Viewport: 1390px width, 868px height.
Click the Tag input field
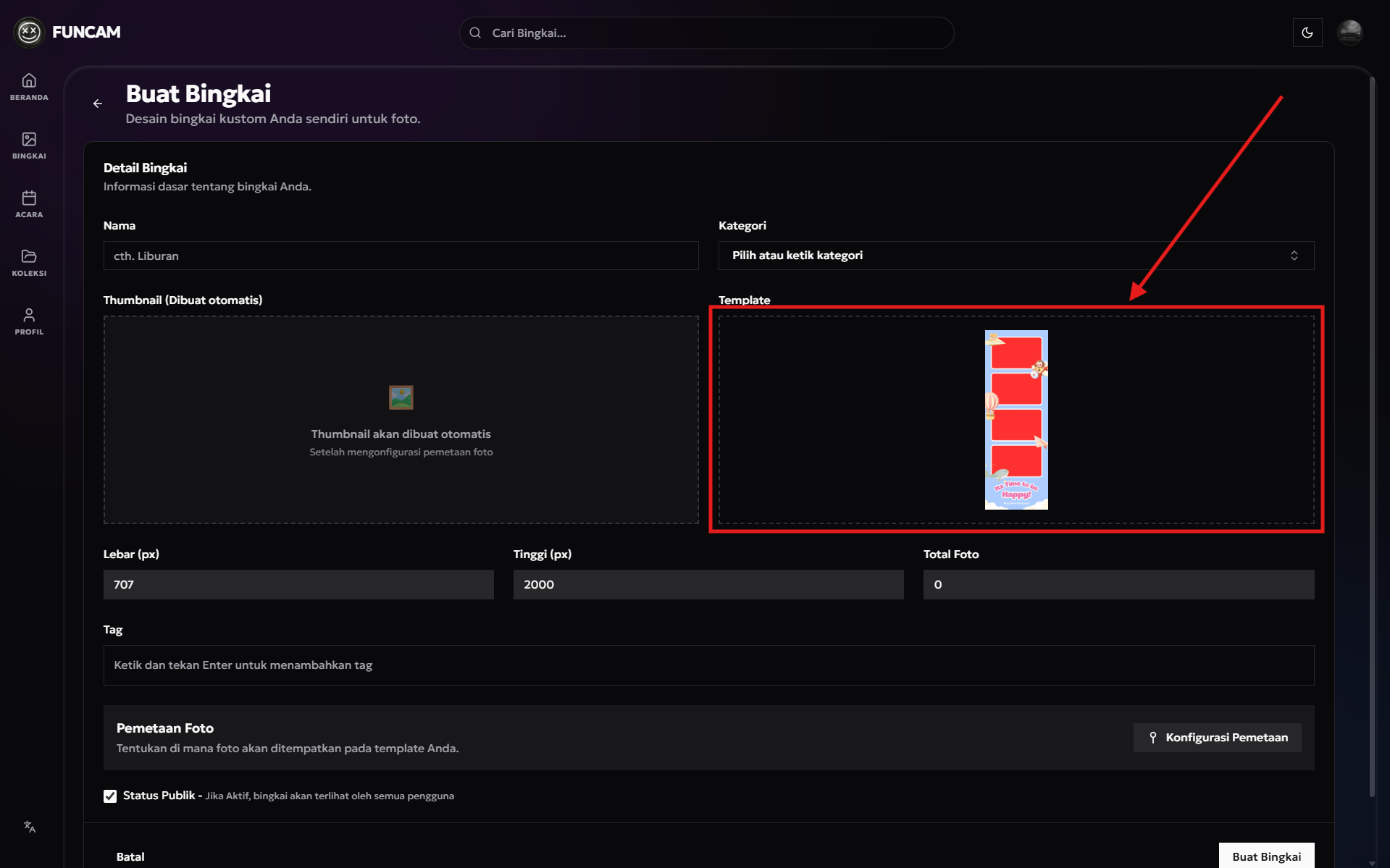pyautogui.click(x=708, y=665)
